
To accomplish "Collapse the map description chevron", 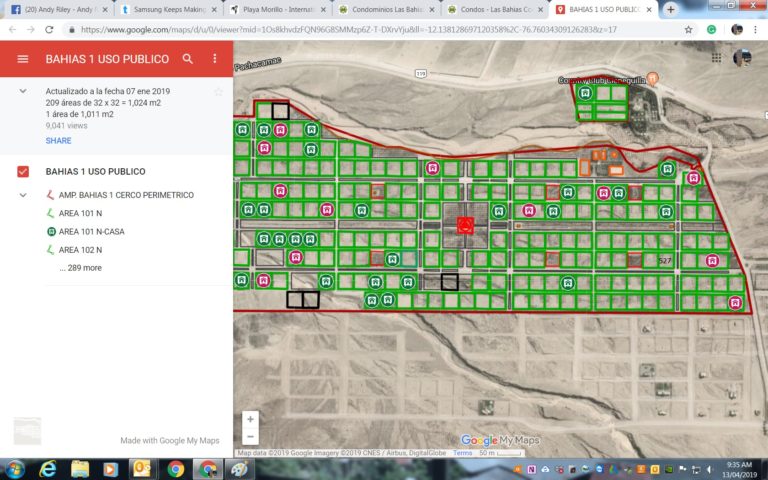I will point(23,91).
